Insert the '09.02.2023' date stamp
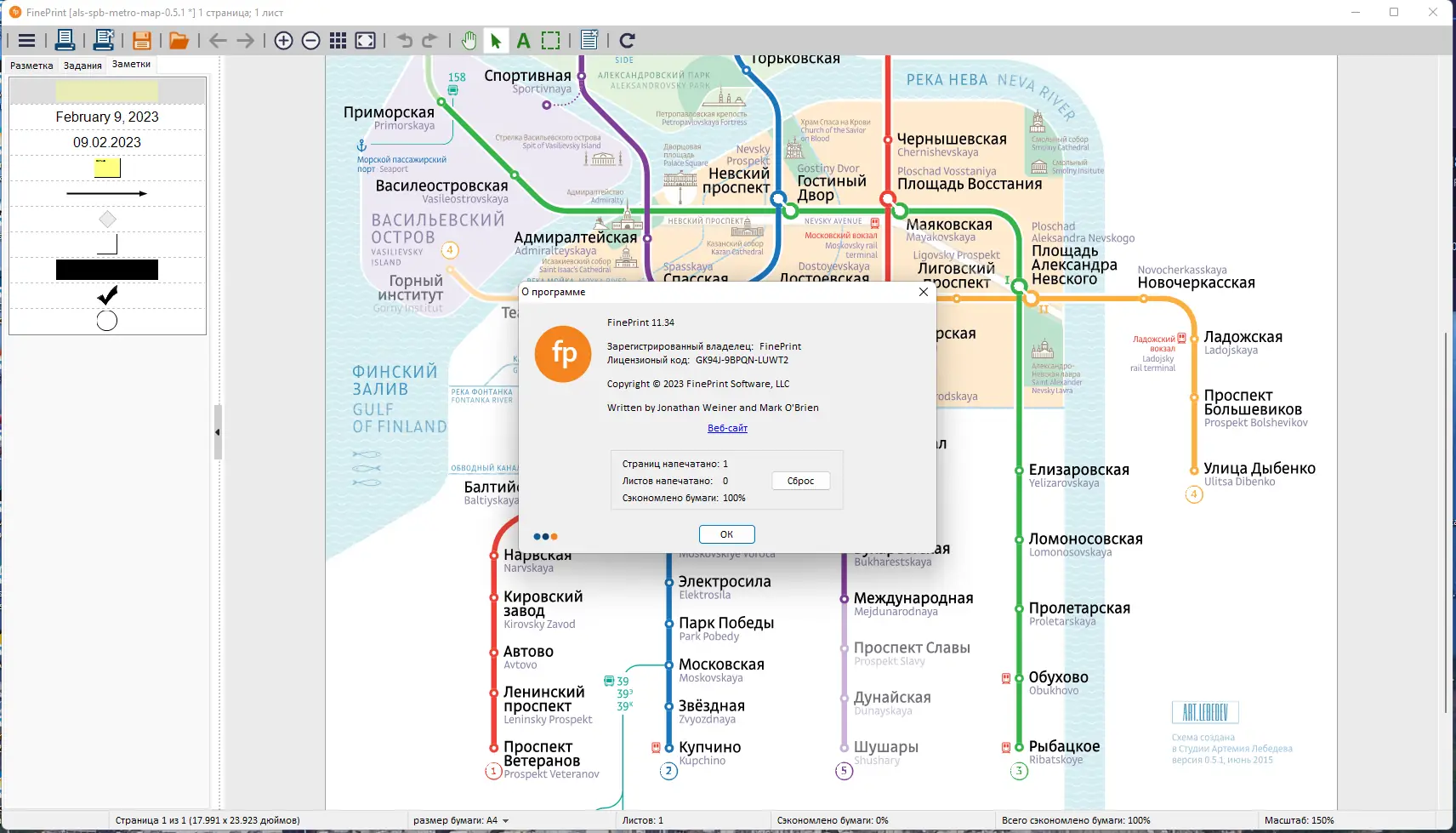The image size is (1456, 833). (x=107, y=142)
